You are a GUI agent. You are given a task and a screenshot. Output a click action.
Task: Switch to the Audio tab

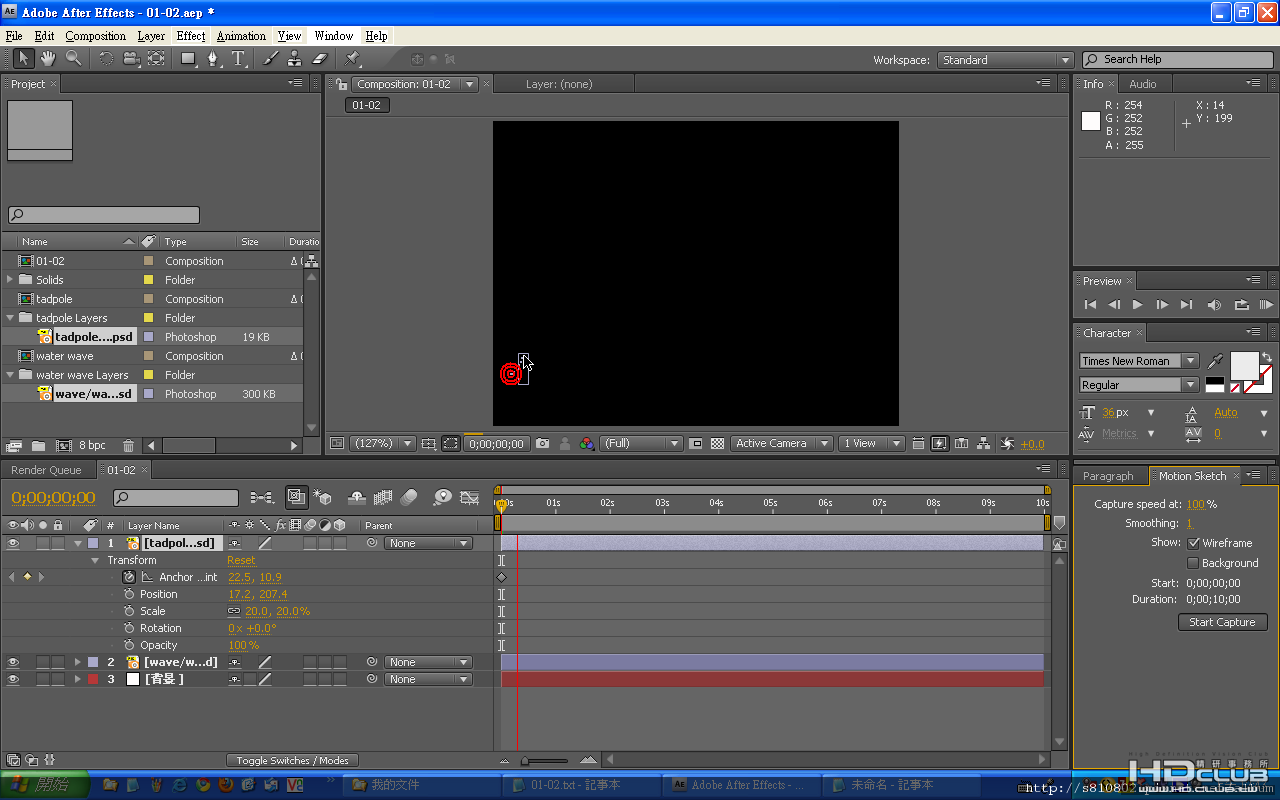pyautogui.click(x=1142, y=84)
